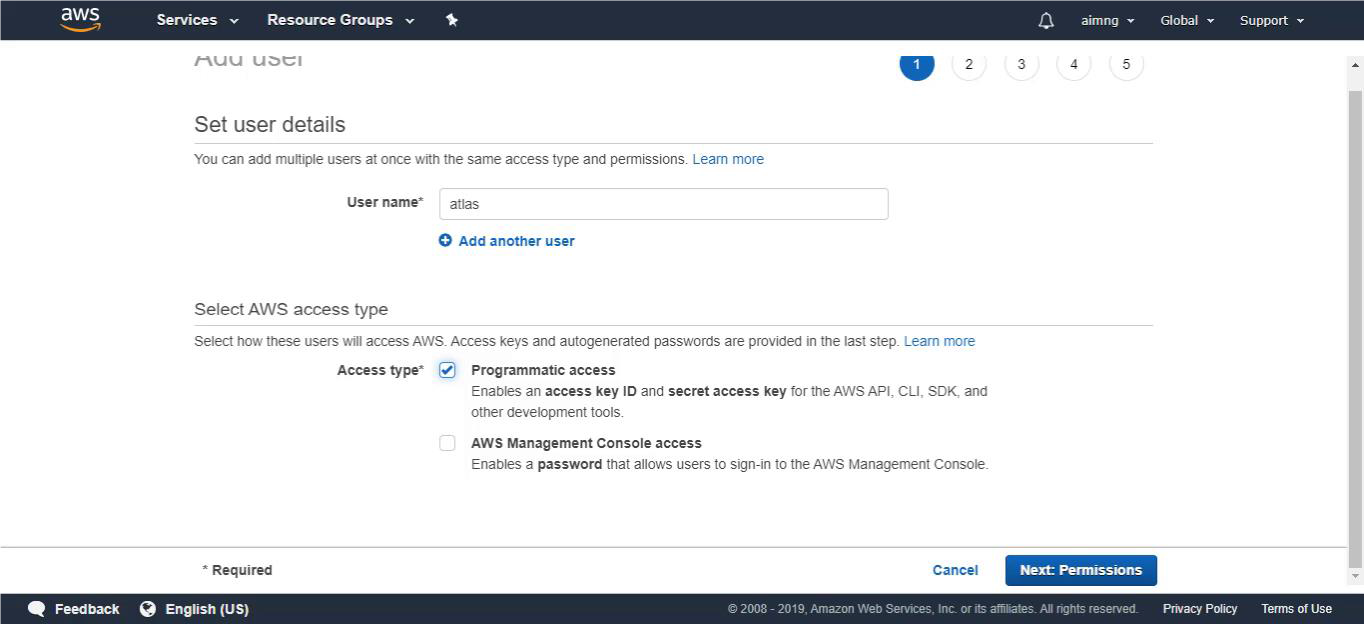Screen dimensions: 1364x624
Task: Open the Terms of Use link
Action: (x=1296, y=609)
